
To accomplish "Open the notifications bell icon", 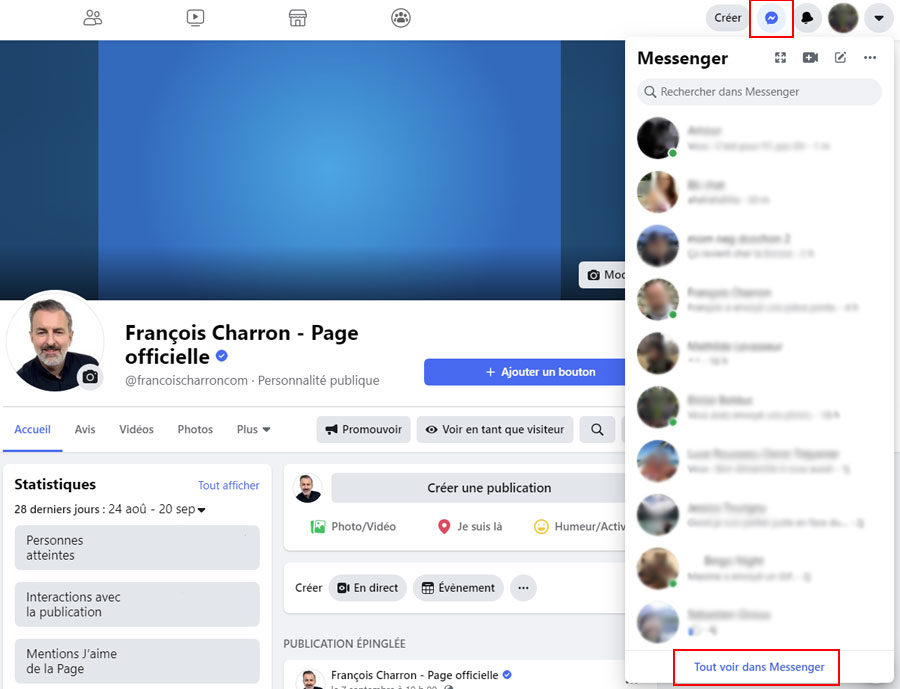I will tap(808, 17).
